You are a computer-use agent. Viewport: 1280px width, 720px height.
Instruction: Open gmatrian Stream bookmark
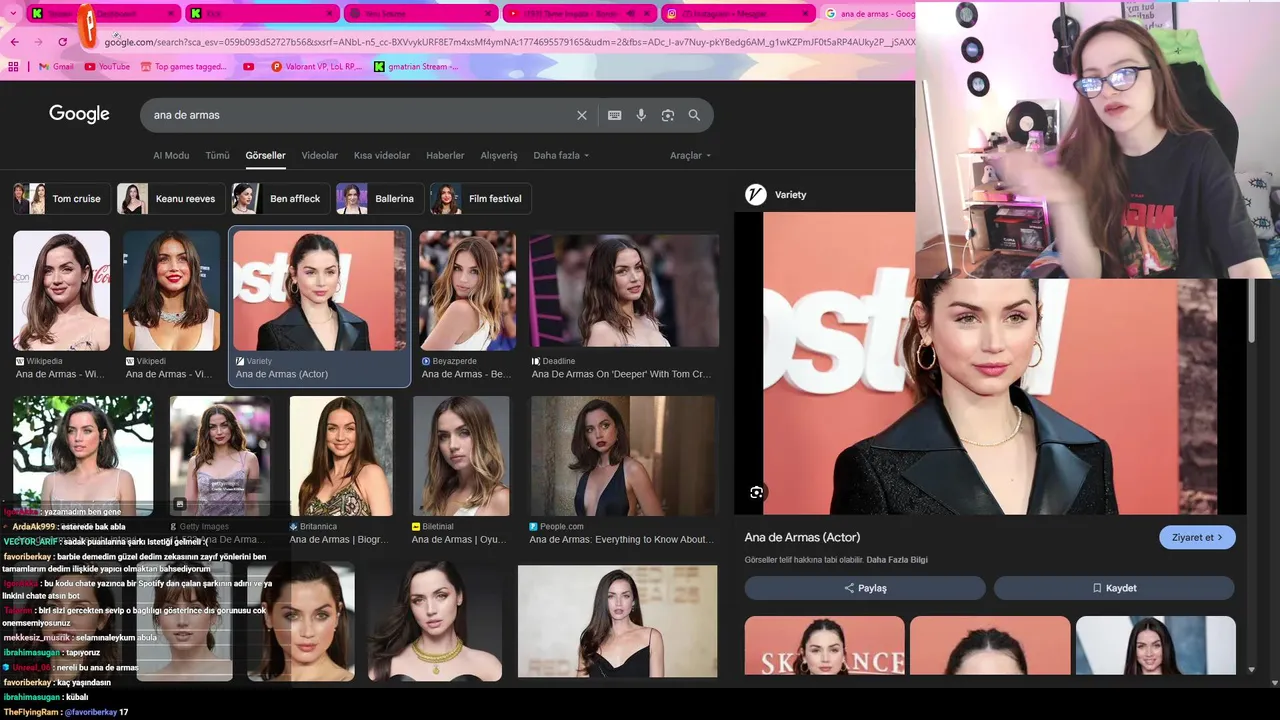click(x=416, y=67)
